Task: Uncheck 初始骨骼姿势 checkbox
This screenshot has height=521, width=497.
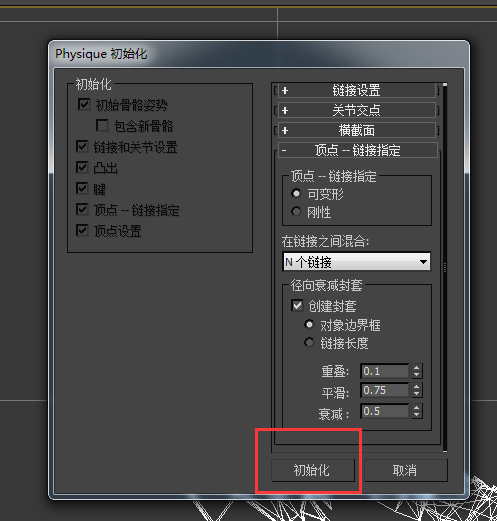Action: click(x=84, y=104)
